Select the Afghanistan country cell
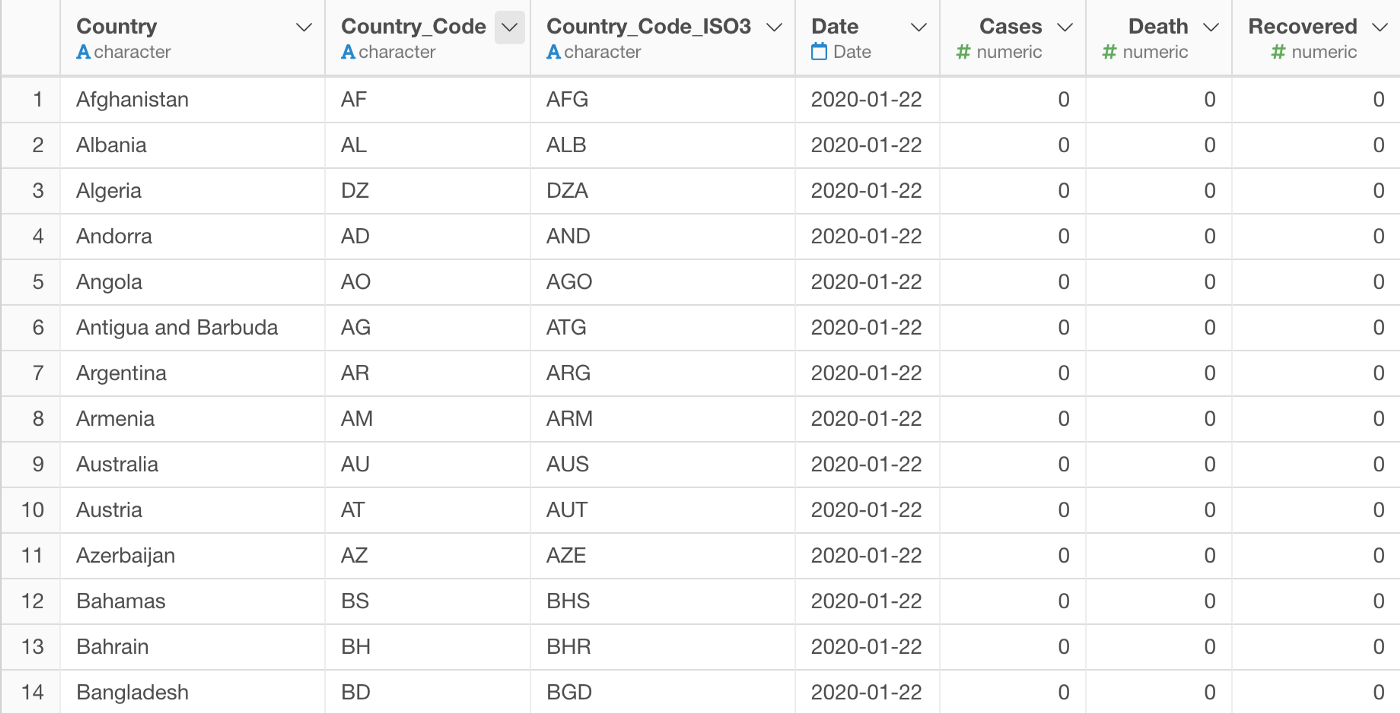Viewport: 1400px width, 713px height. tap(132, 99)
